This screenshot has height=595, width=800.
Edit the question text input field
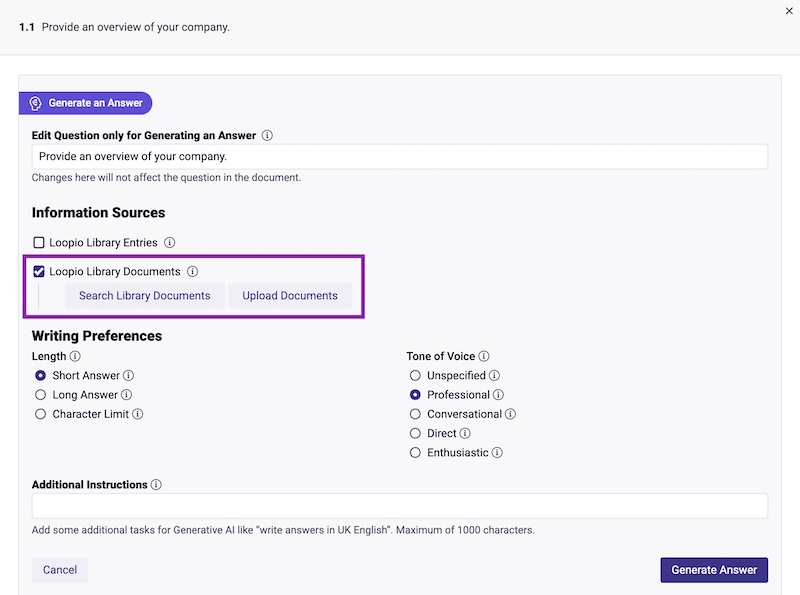pyautogui.click(x=399, y=157)
